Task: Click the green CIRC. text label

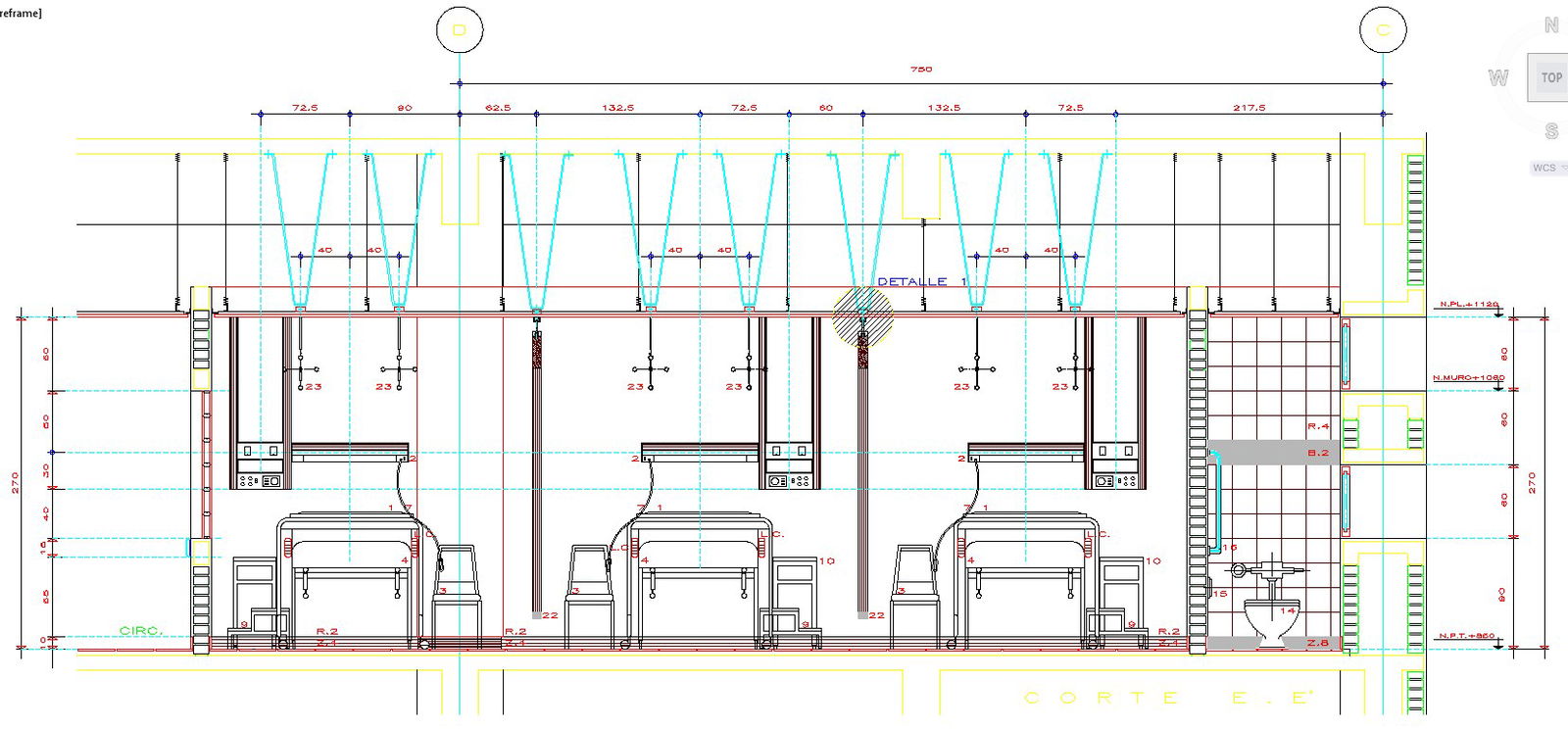Action: (141, 630)
